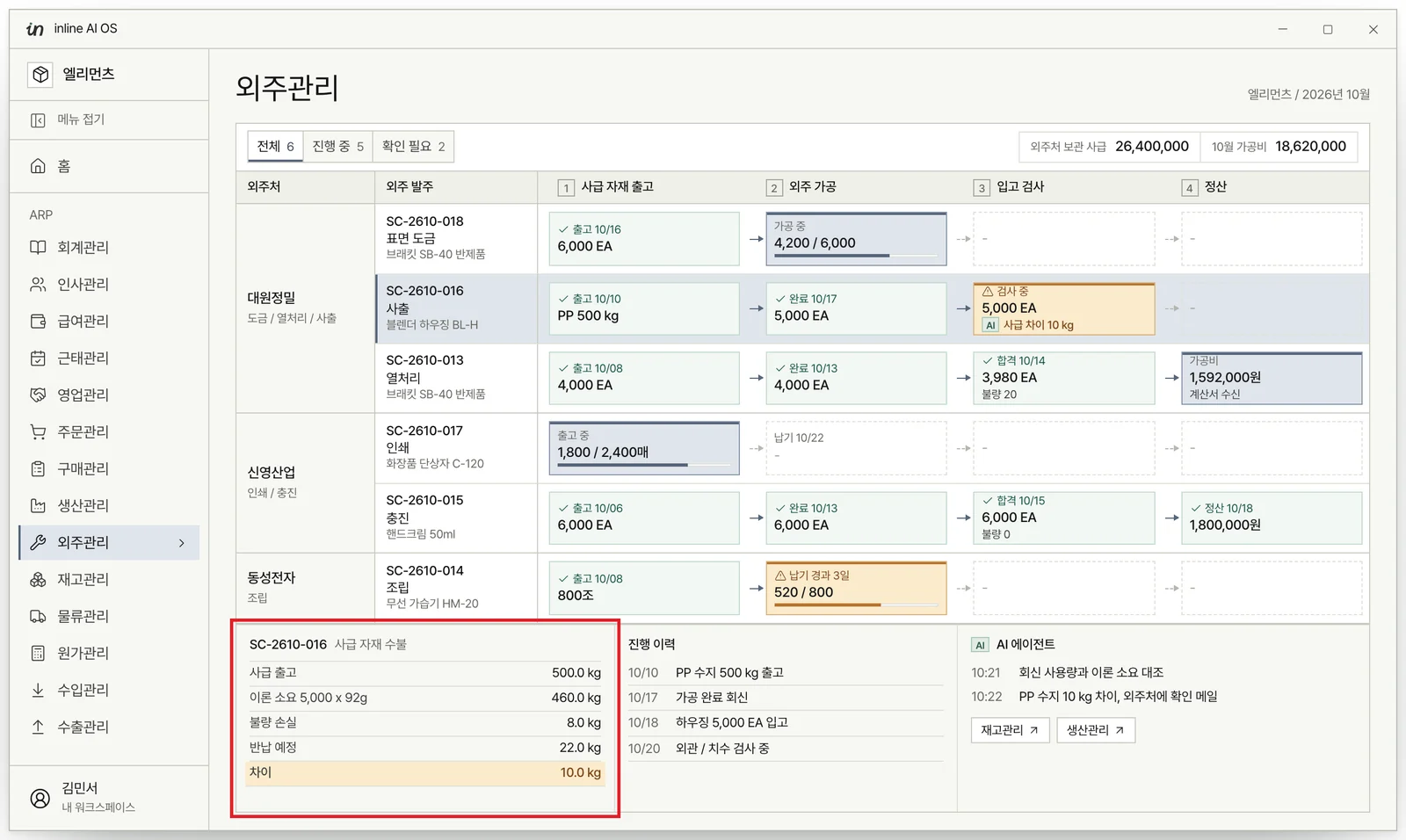Open 급여관리 wallet icon
The width and height of the screenshot is (1406, 840).
(x=38, y=322)
